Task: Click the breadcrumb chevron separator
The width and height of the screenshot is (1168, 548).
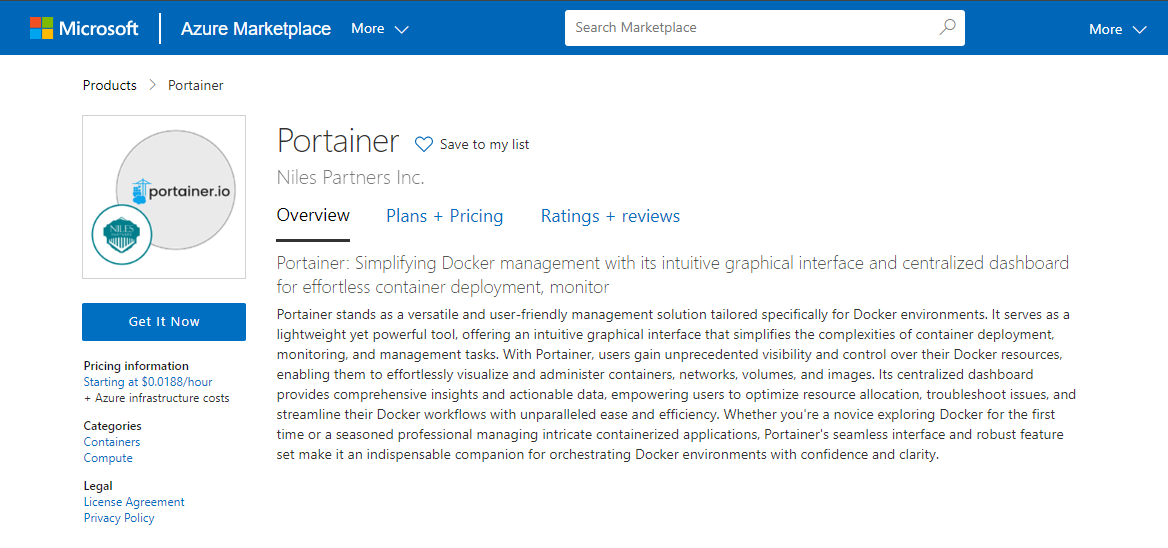Action: coord(153,85)
